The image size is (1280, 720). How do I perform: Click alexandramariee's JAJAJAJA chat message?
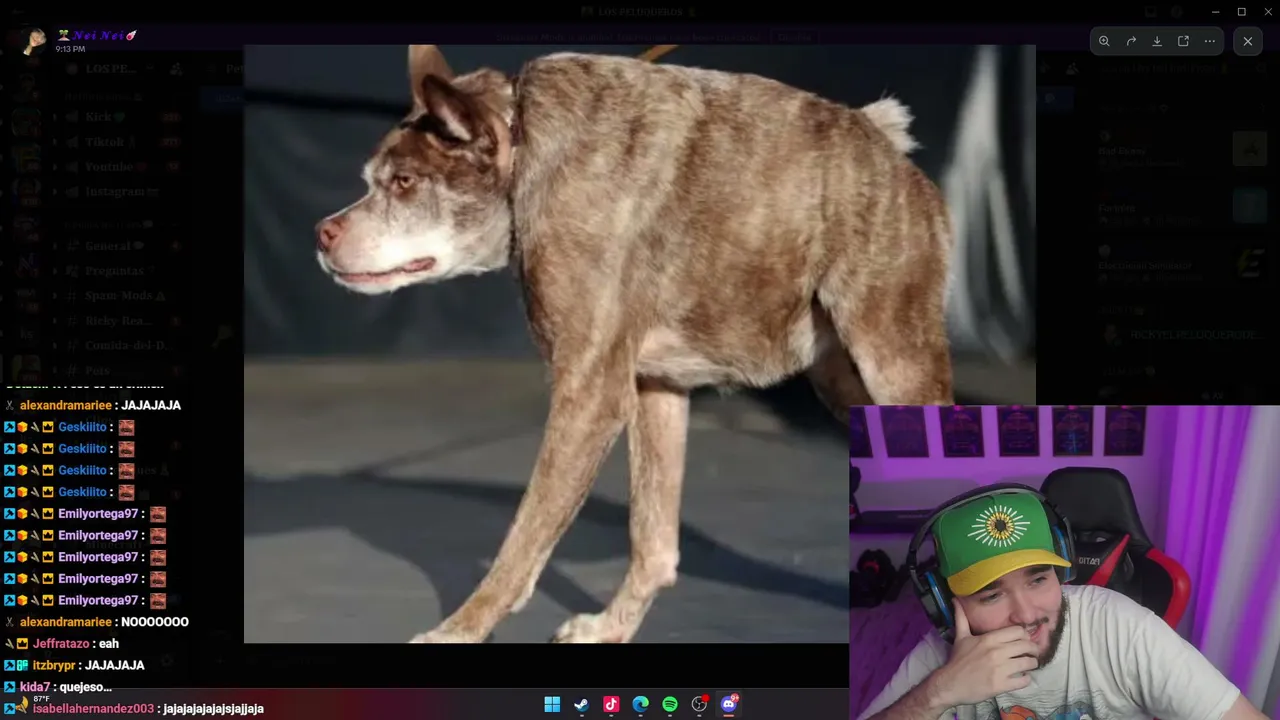(x=151, y=405)
